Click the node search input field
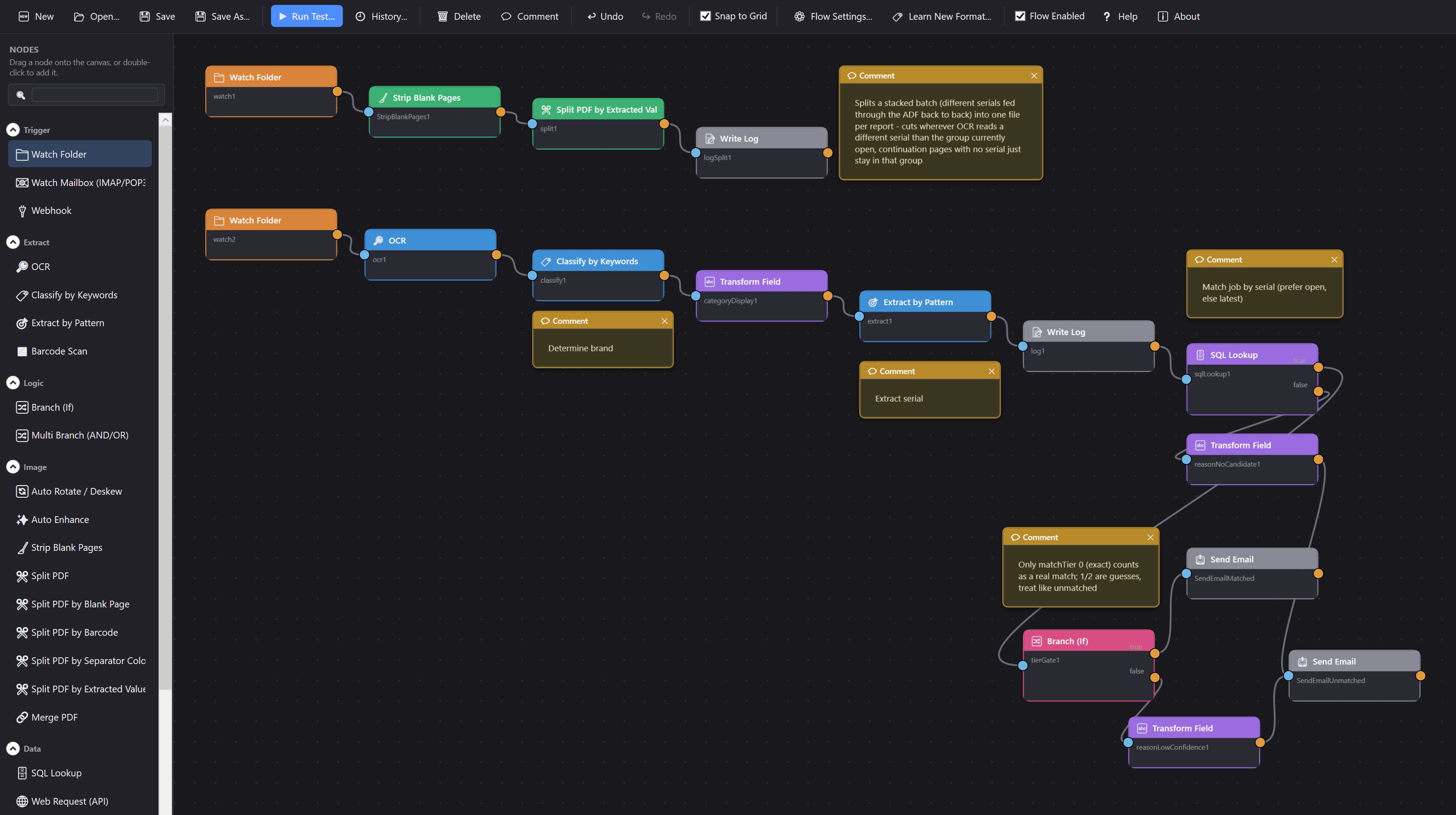Image resolution: width=1456 pixels, height=815 pixels. click(x=94, y=95)
